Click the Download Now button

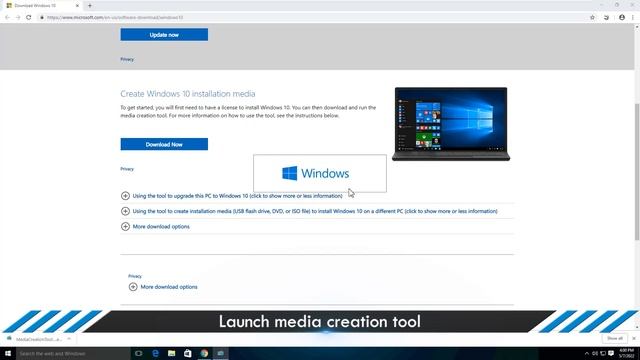(164, 144)
